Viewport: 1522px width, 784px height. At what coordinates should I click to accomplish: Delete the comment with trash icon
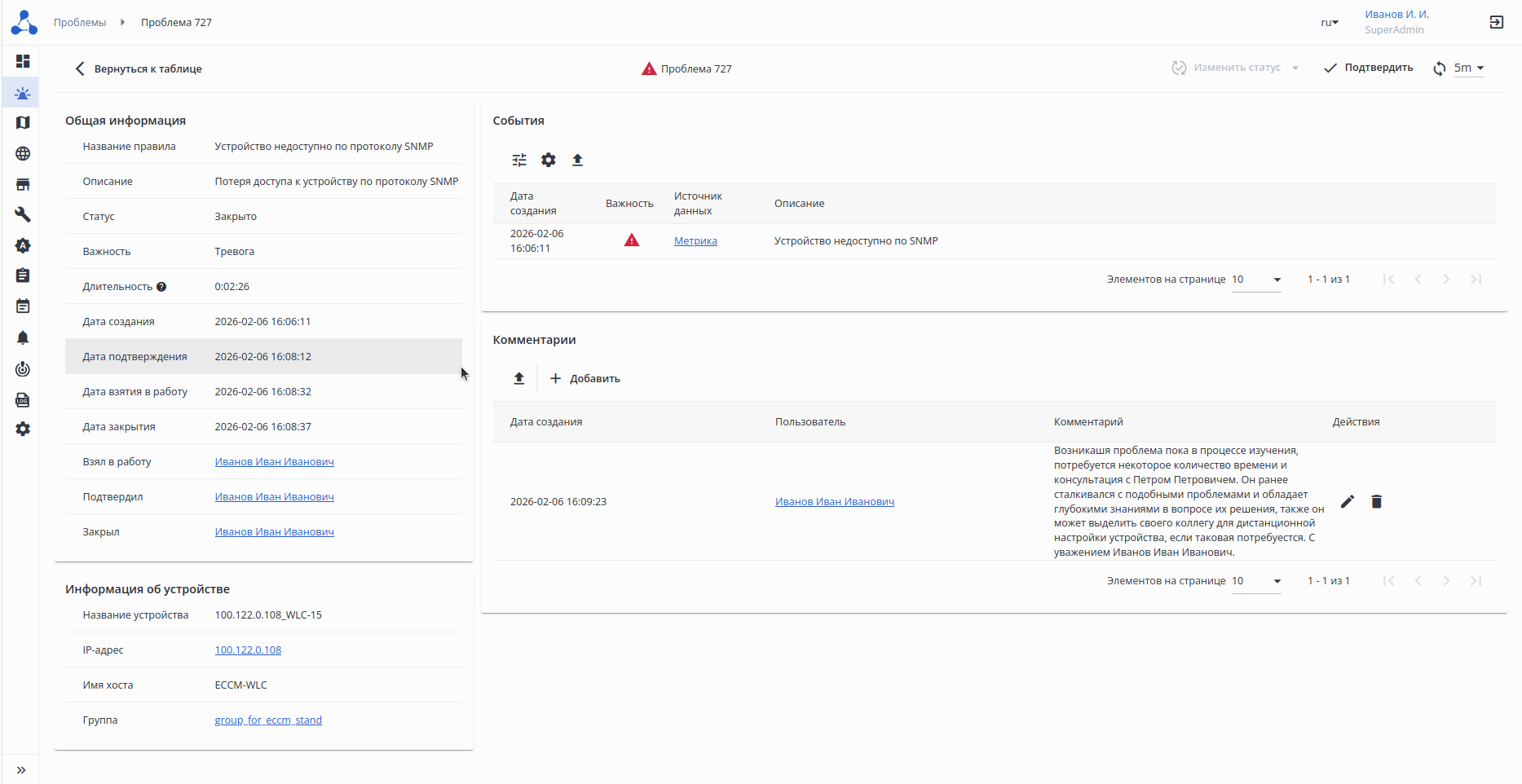[x=1376, y=501]
